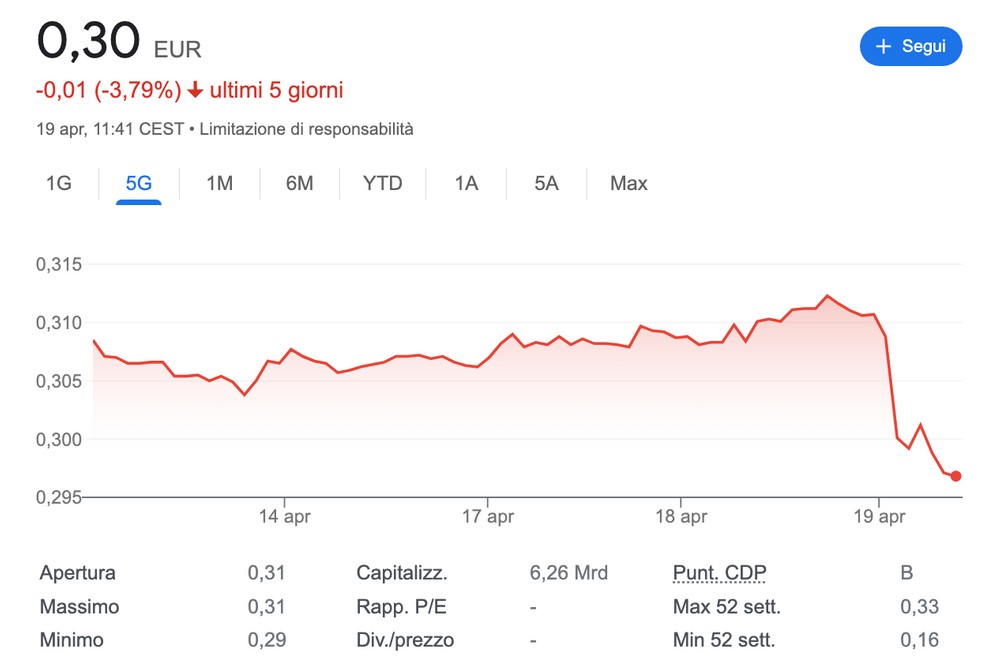1000x671 pixels.
Task: Click the 14 apr axis marker
Action: click(x=284, y=515)
